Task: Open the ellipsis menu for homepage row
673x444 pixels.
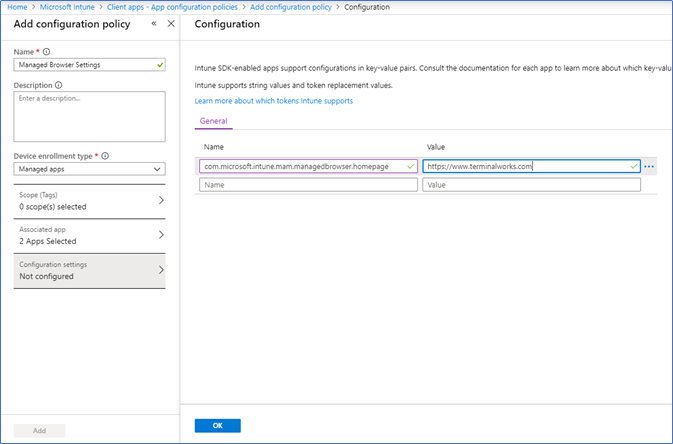Action: 649,167
